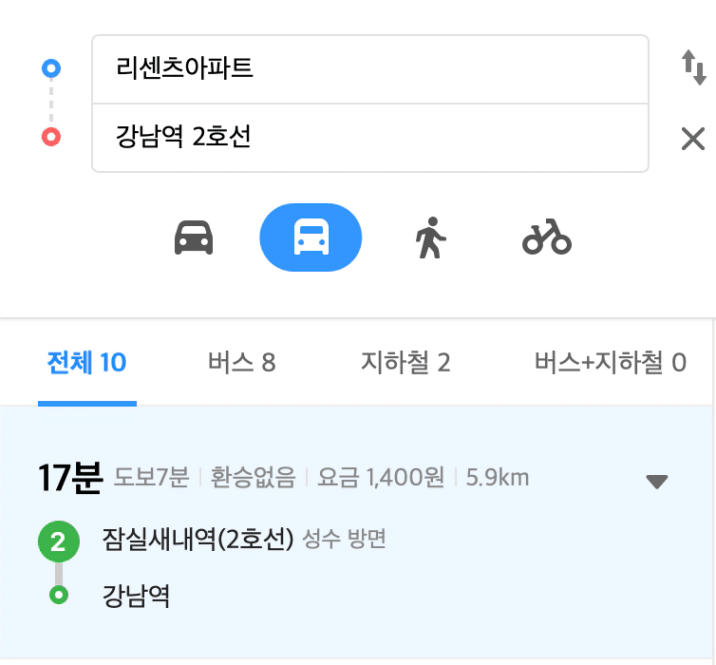Switch to the 지하철 2 tab

click(x=405, y=363)
